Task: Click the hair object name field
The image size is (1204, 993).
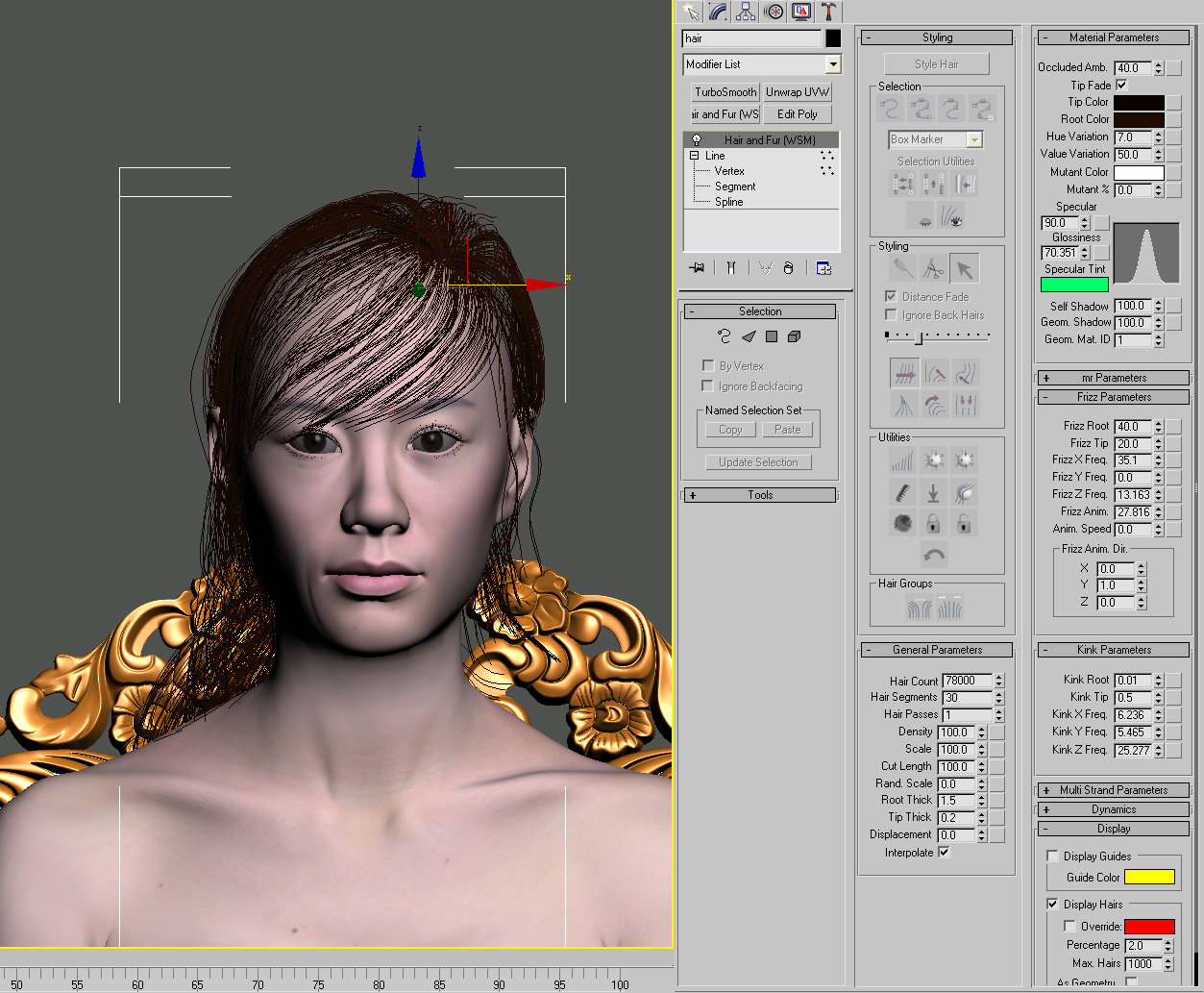Action: (x=751, y=38)
